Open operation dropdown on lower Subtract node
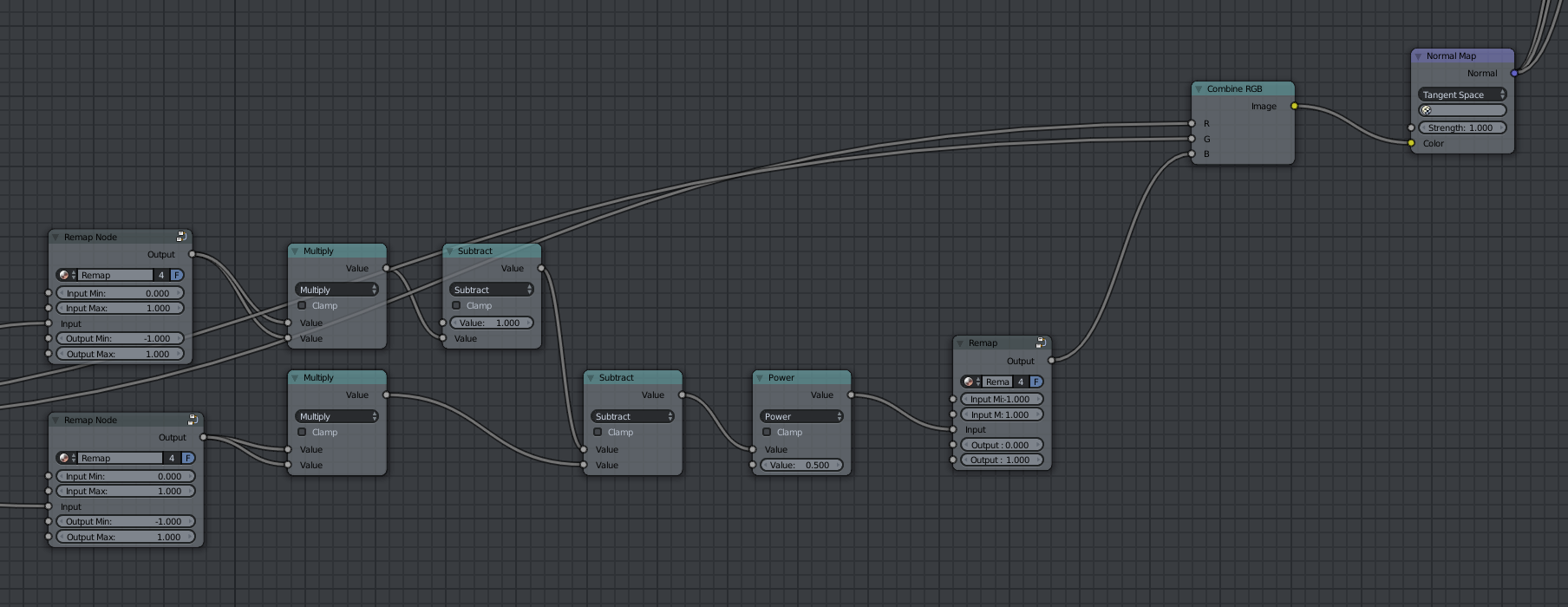 click(x=633, y=416)
